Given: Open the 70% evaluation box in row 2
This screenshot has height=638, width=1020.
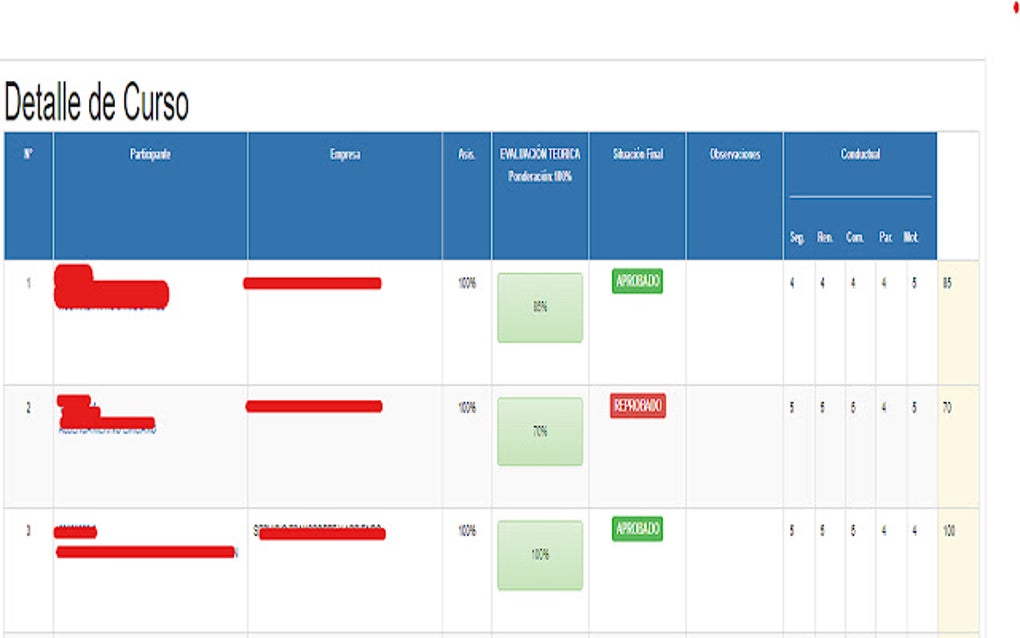Looking at the screenshot, I should (540, 431).
